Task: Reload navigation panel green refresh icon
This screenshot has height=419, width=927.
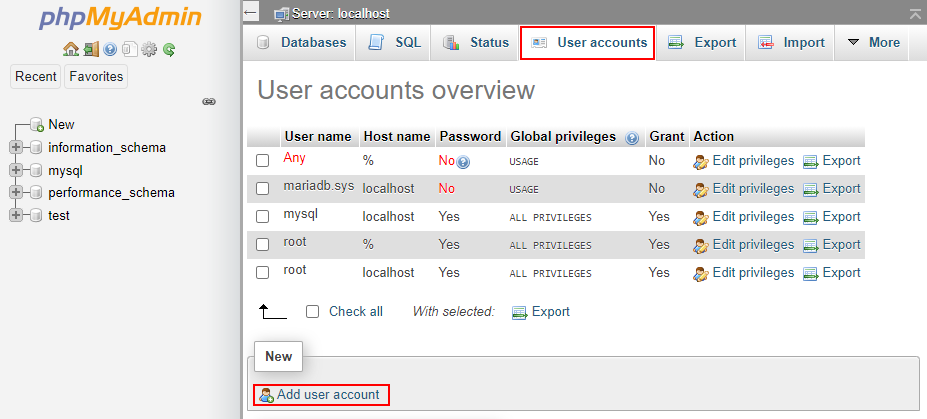Action: (x=169, y=50)
